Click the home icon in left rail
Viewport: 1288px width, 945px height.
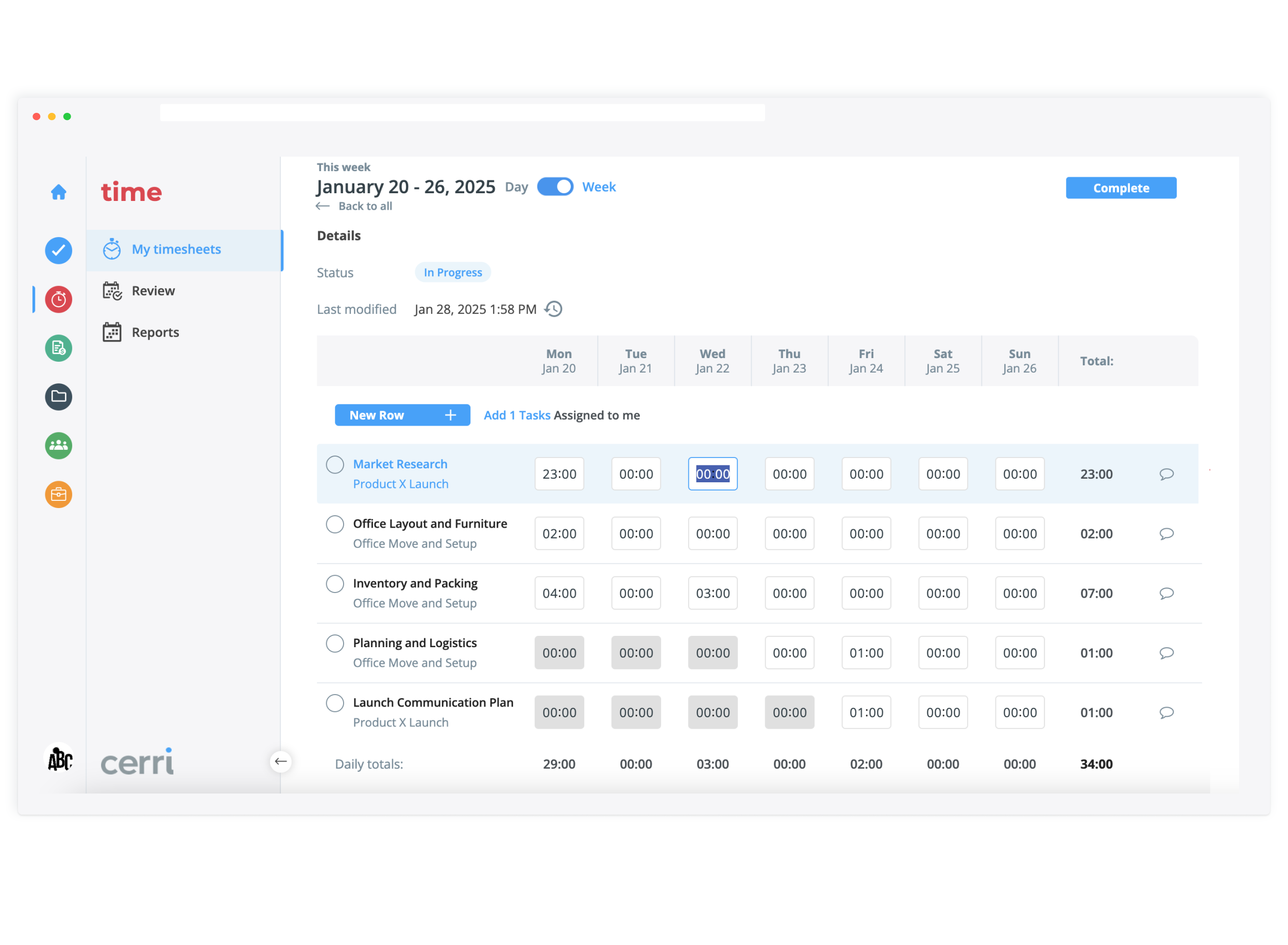[x=58, y=192]
